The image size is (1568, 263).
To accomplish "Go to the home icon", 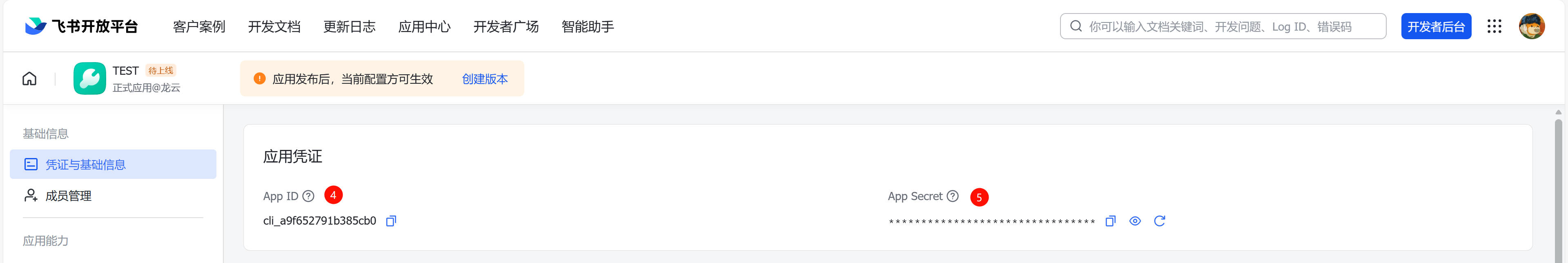I will (29, 78).
